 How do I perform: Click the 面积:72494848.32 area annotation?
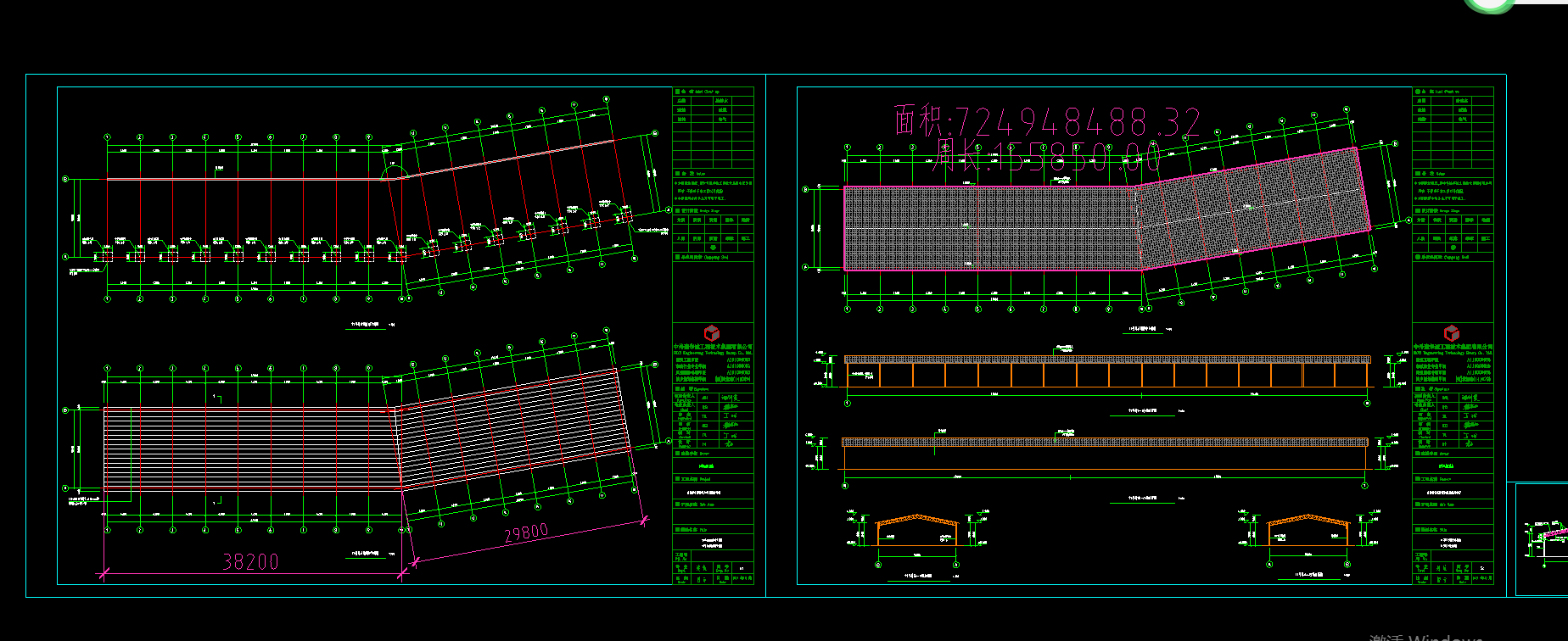(x=1048, y=122)
